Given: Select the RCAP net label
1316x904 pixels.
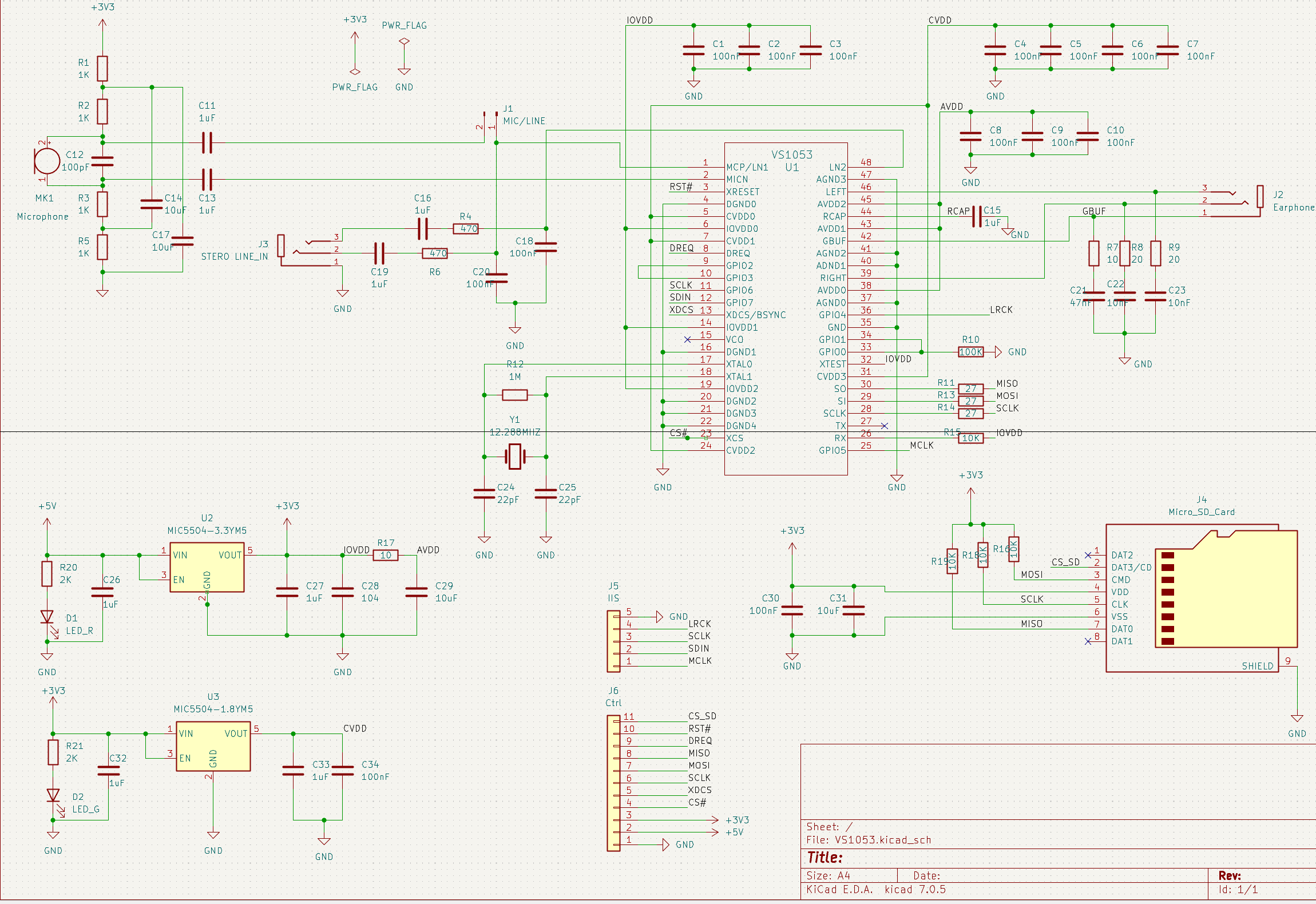Looking at the screenshot, I should [x=958, y=211].
